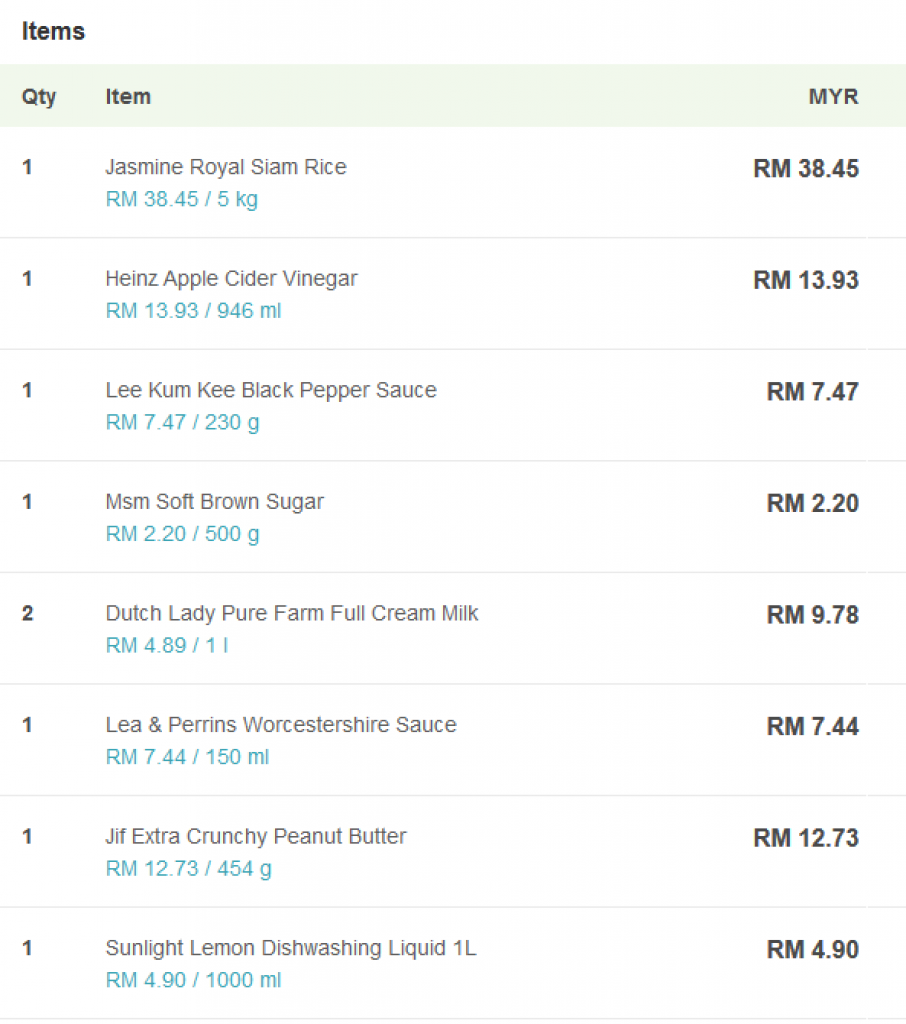This screenshot has width=906, height=1024.
Task: Click the RM 38.45 / 5 kg unit price
Action: click(x=182, y=199)
